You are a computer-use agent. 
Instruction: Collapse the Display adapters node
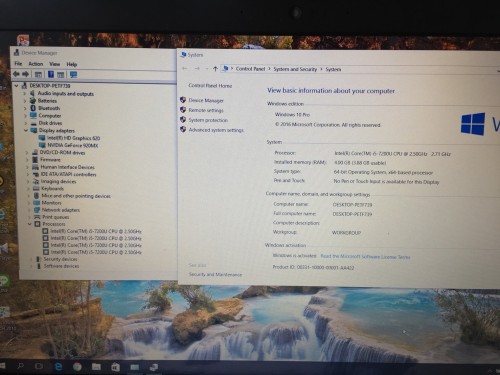[26, 130]
